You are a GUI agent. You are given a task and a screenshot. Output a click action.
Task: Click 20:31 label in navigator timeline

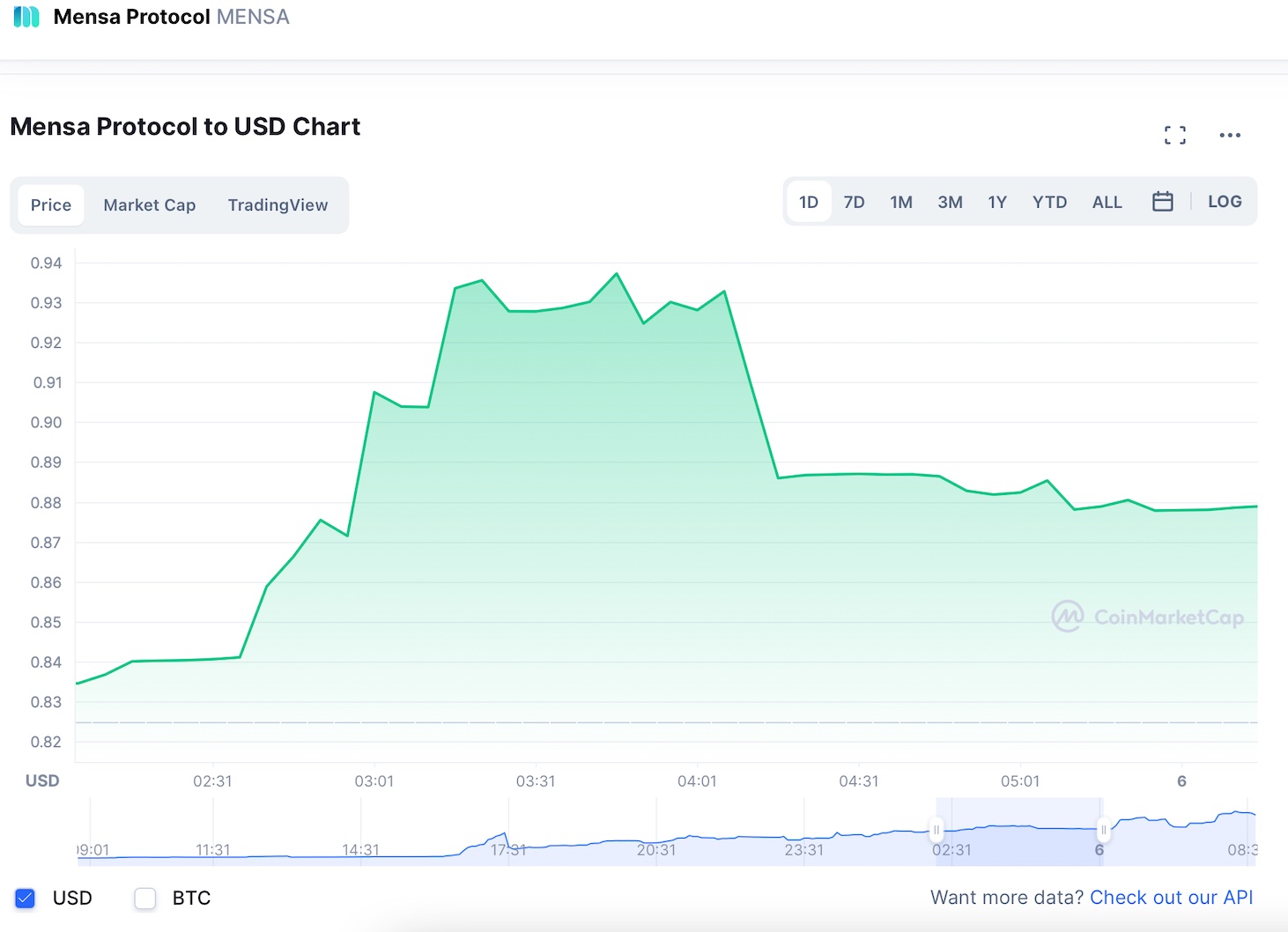pyautogui.click(x=656, y=850)
